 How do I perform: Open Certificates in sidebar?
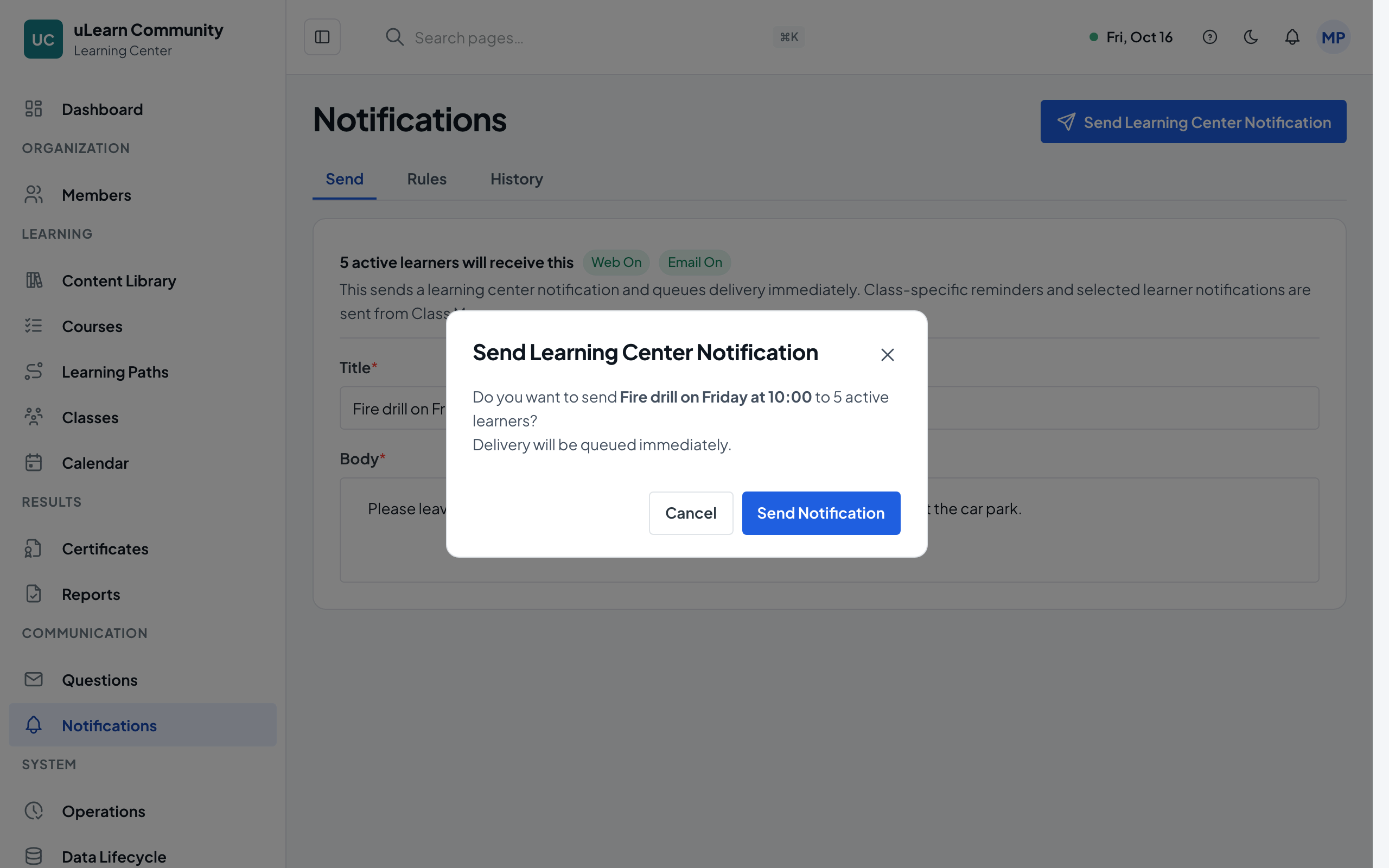coord(142,549)
